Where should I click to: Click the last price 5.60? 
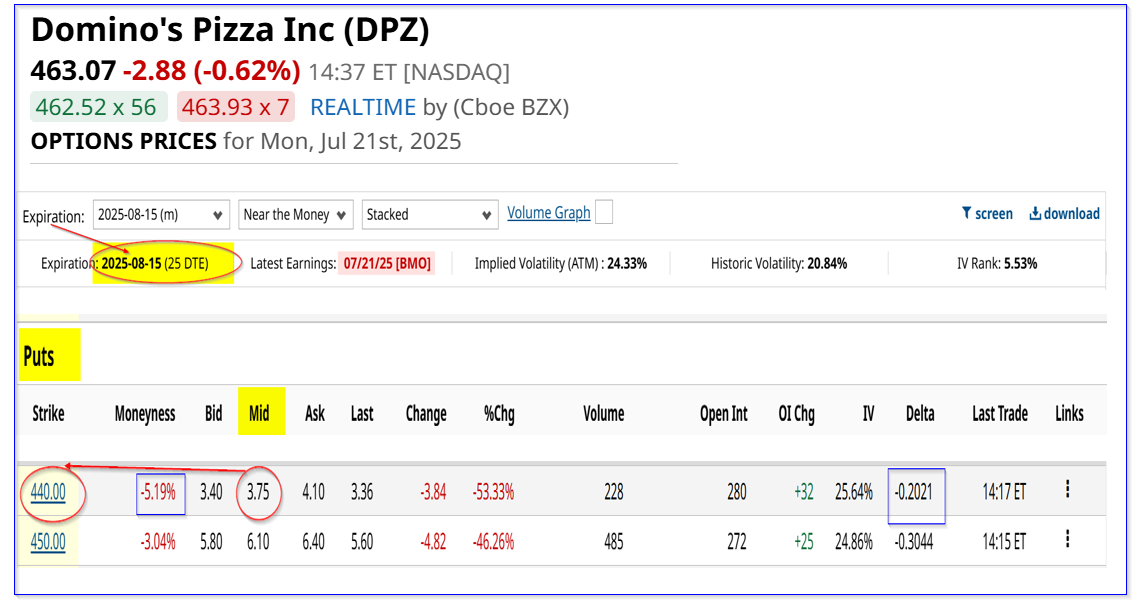click(362, 542)
